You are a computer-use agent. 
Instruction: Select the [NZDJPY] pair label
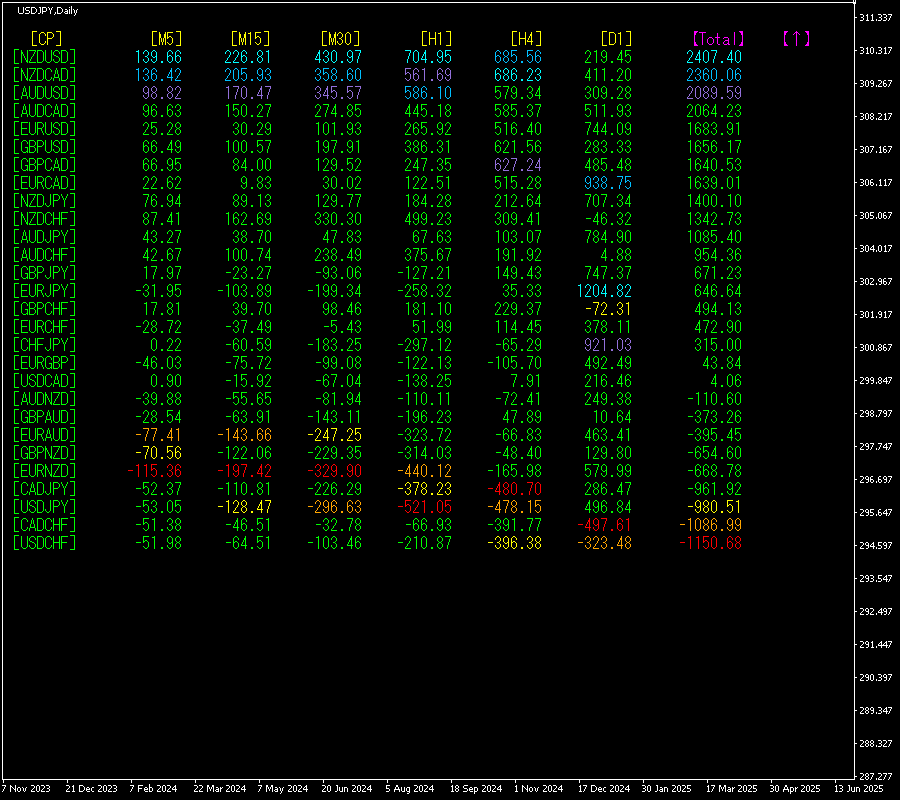tap(44, 201)
